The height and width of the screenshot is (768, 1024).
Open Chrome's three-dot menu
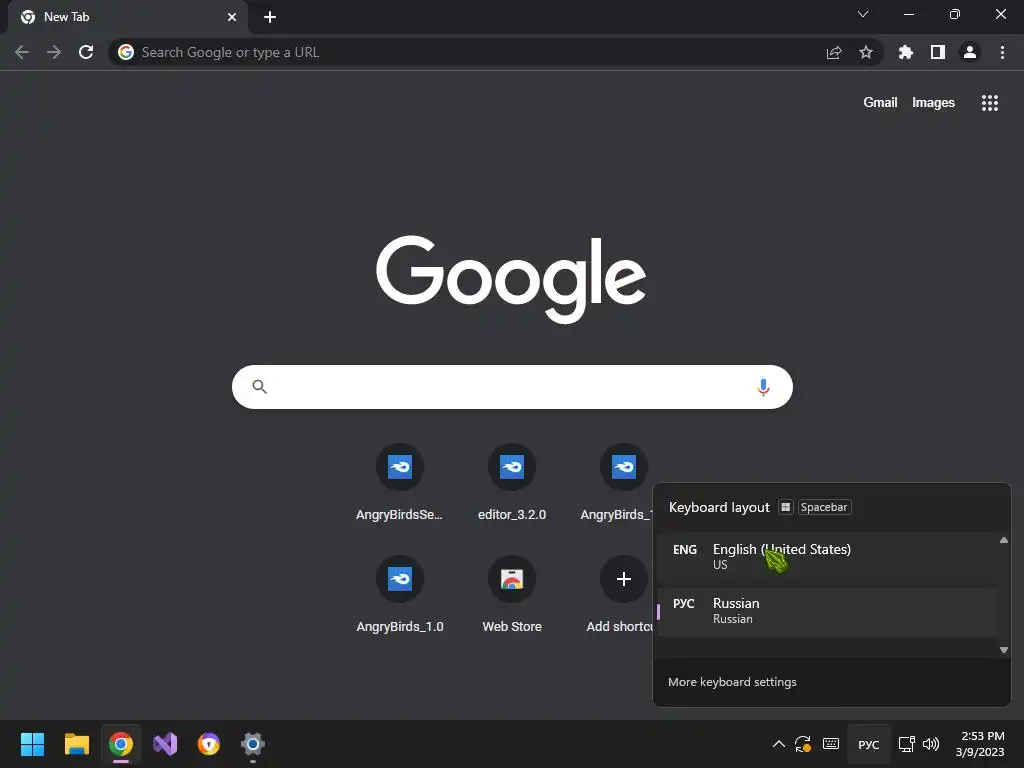1002,52
